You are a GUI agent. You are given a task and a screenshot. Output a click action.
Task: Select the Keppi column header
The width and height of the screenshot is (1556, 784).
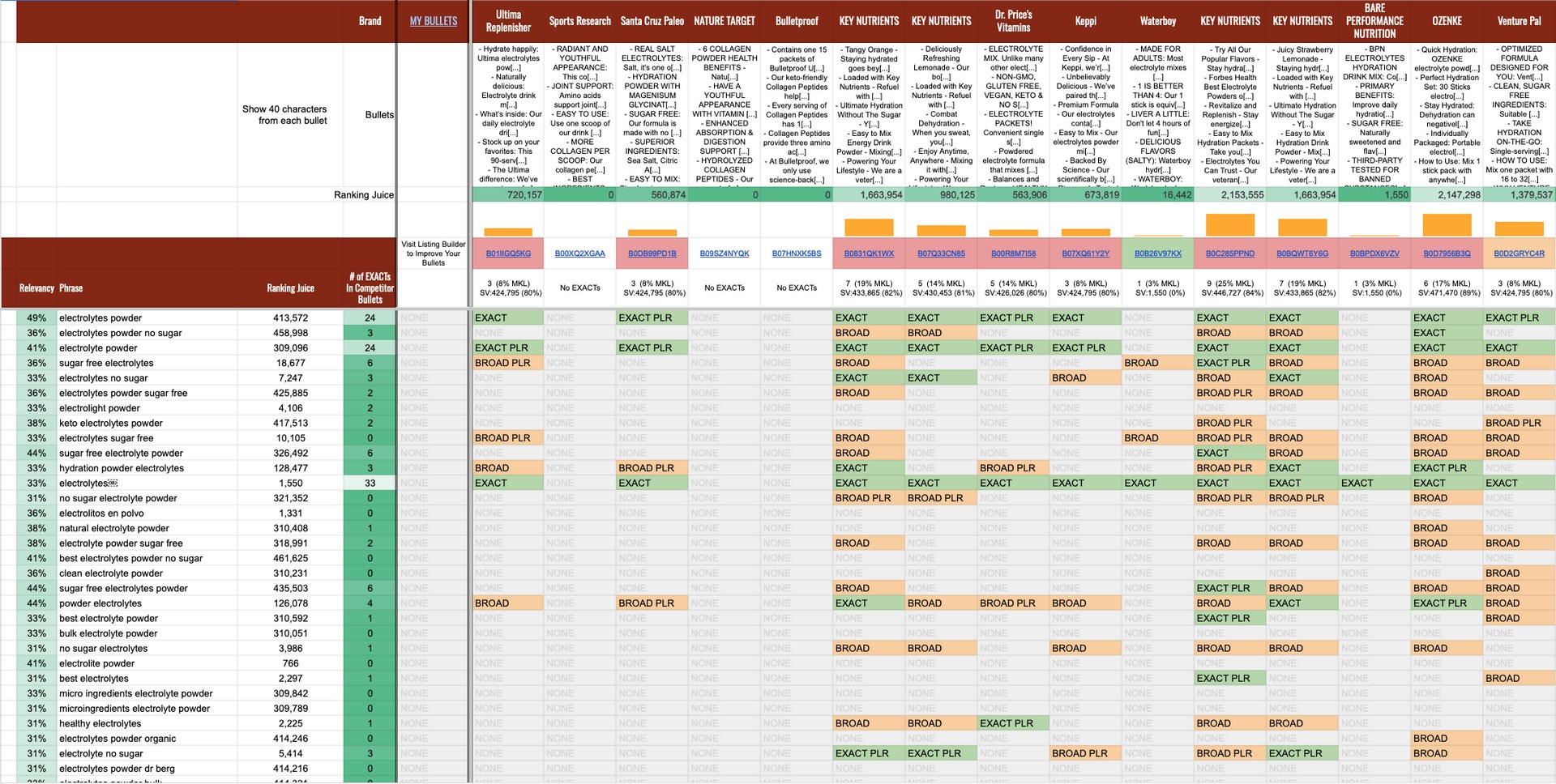pos(1085,21)
